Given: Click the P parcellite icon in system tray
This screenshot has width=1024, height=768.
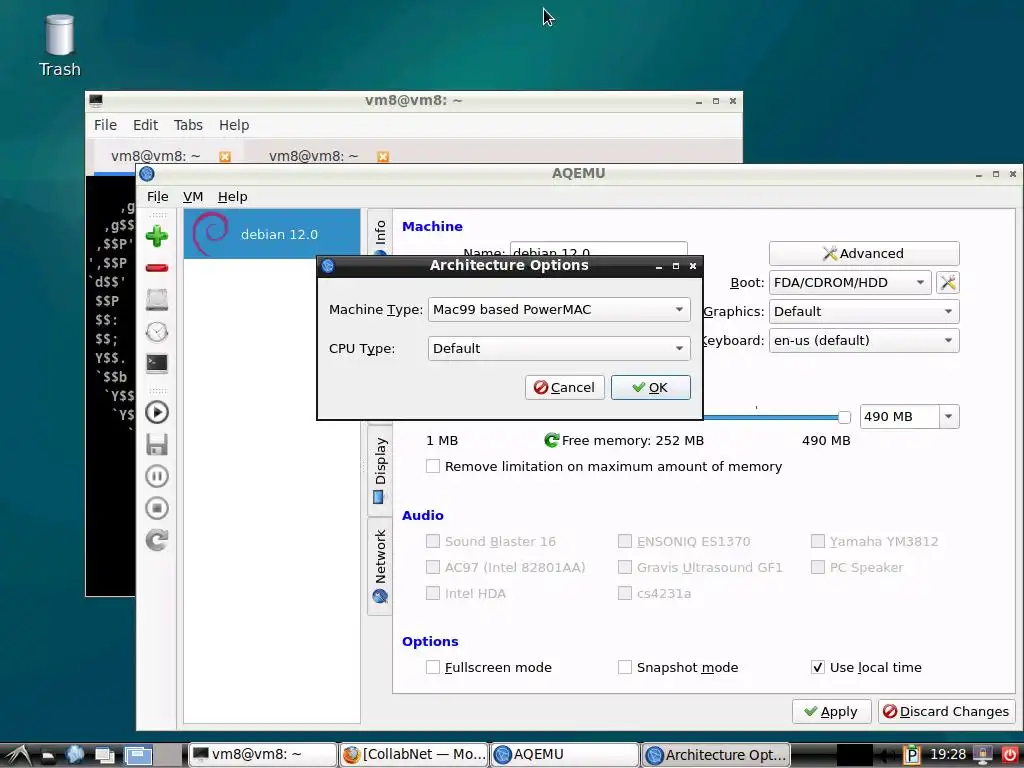Looking at the screenshot, I should click(912, 755).
